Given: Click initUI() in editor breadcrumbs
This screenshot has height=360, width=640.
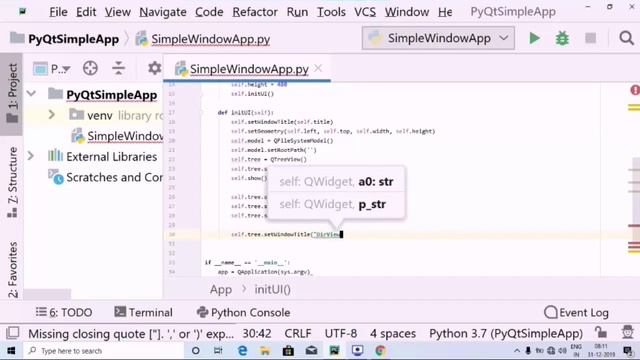Looking at the screenshot, I should click(x=273, y=290).
